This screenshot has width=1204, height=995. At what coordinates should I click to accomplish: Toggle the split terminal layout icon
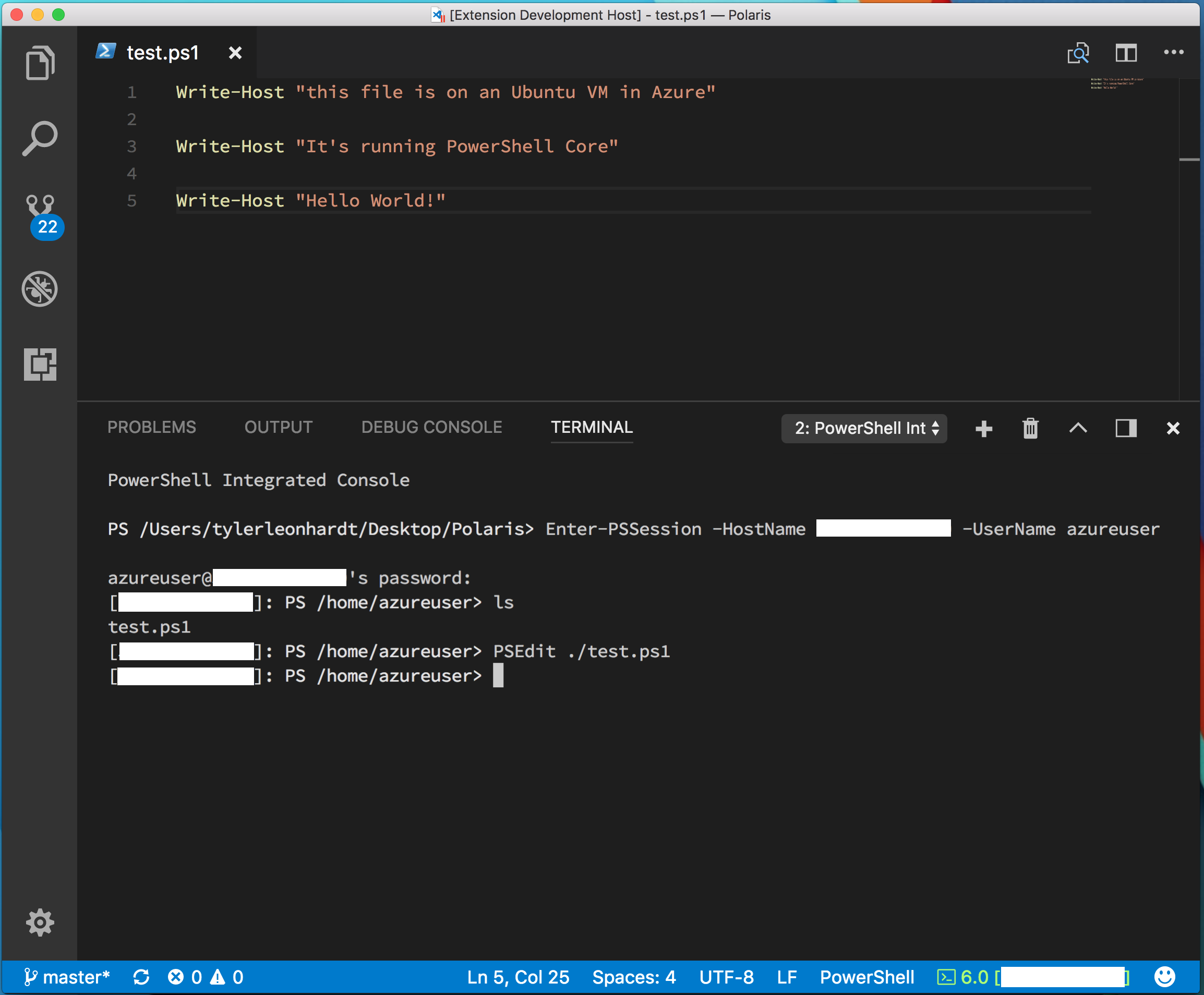1124,427
